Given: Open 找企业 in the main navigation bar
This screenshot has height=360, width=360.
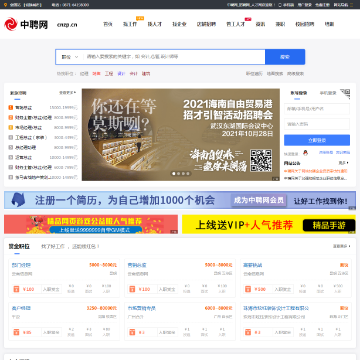Looking at the screenshot, I should tap(179, 24).
